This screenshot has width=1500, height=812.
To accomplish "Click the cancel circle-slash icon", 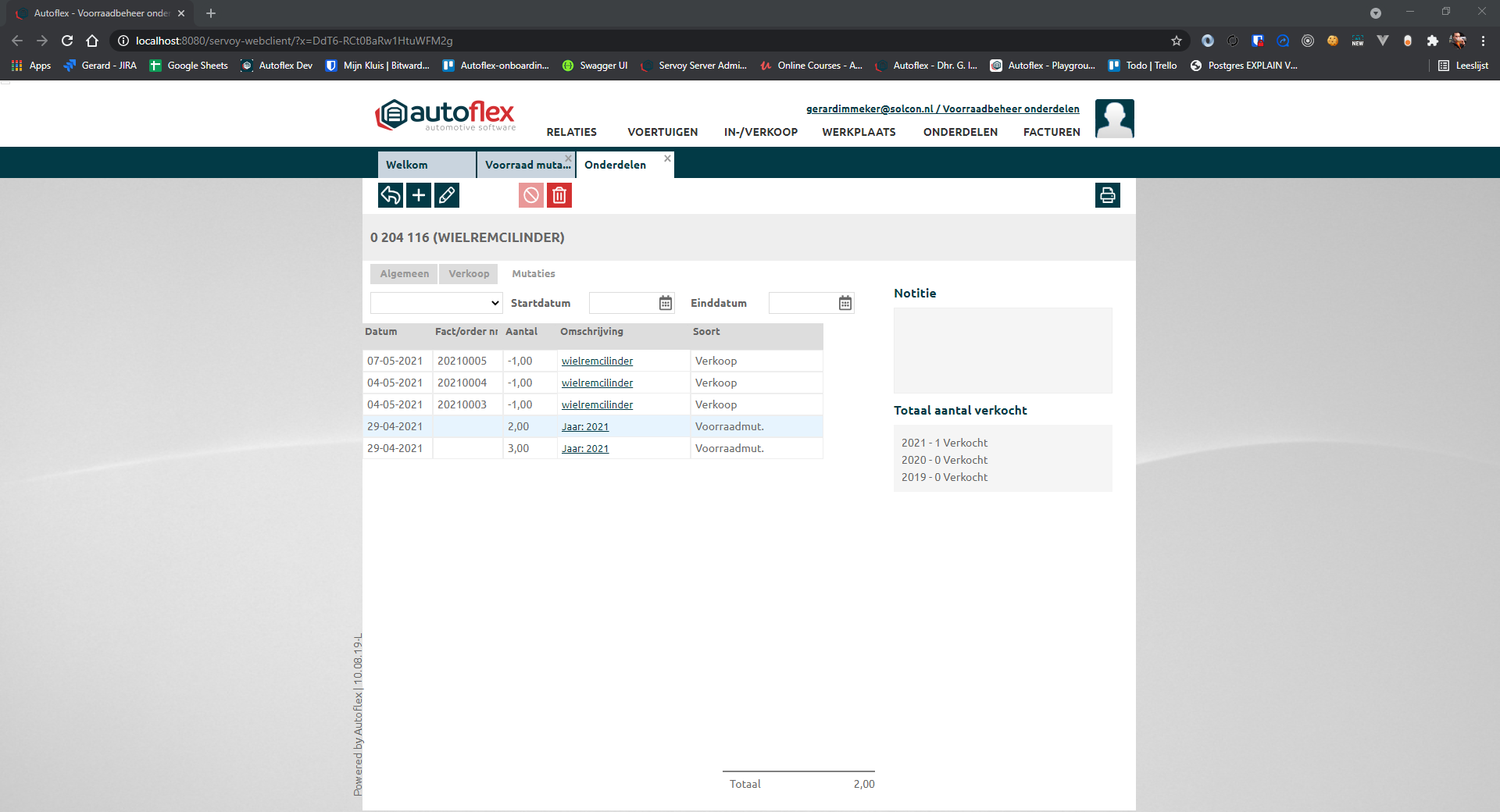I will [531, 195].
